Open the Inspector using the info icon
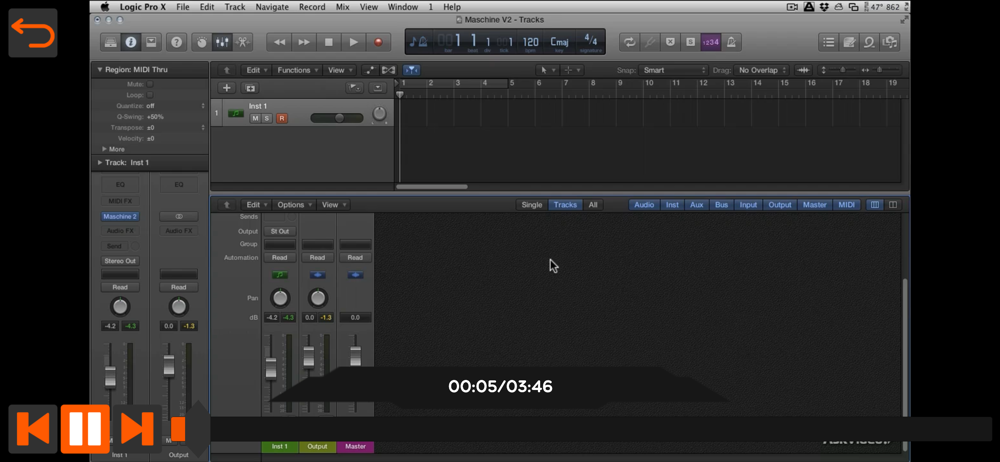This screenshot has height=462, width=1000. tap(131, 42)
